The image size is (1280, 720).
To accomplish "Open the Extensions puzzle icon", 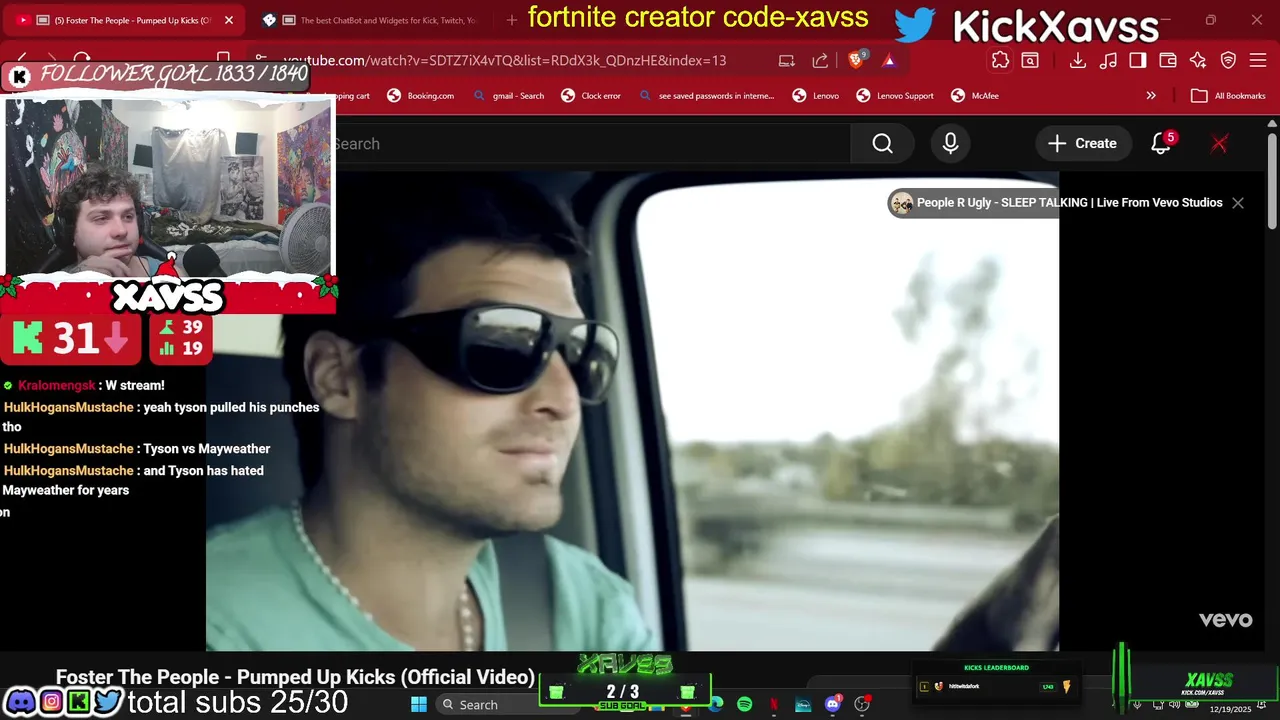I will 1000,60.
